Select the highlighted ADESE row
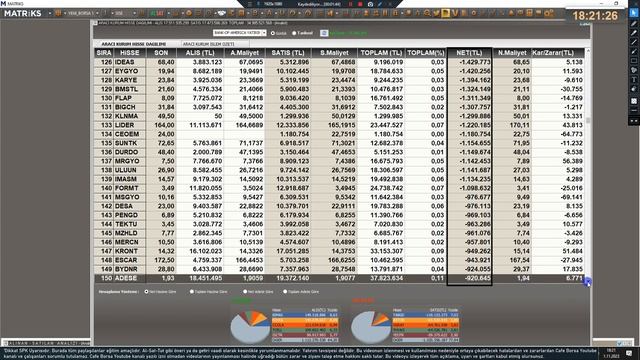 [x=339, y=278]
